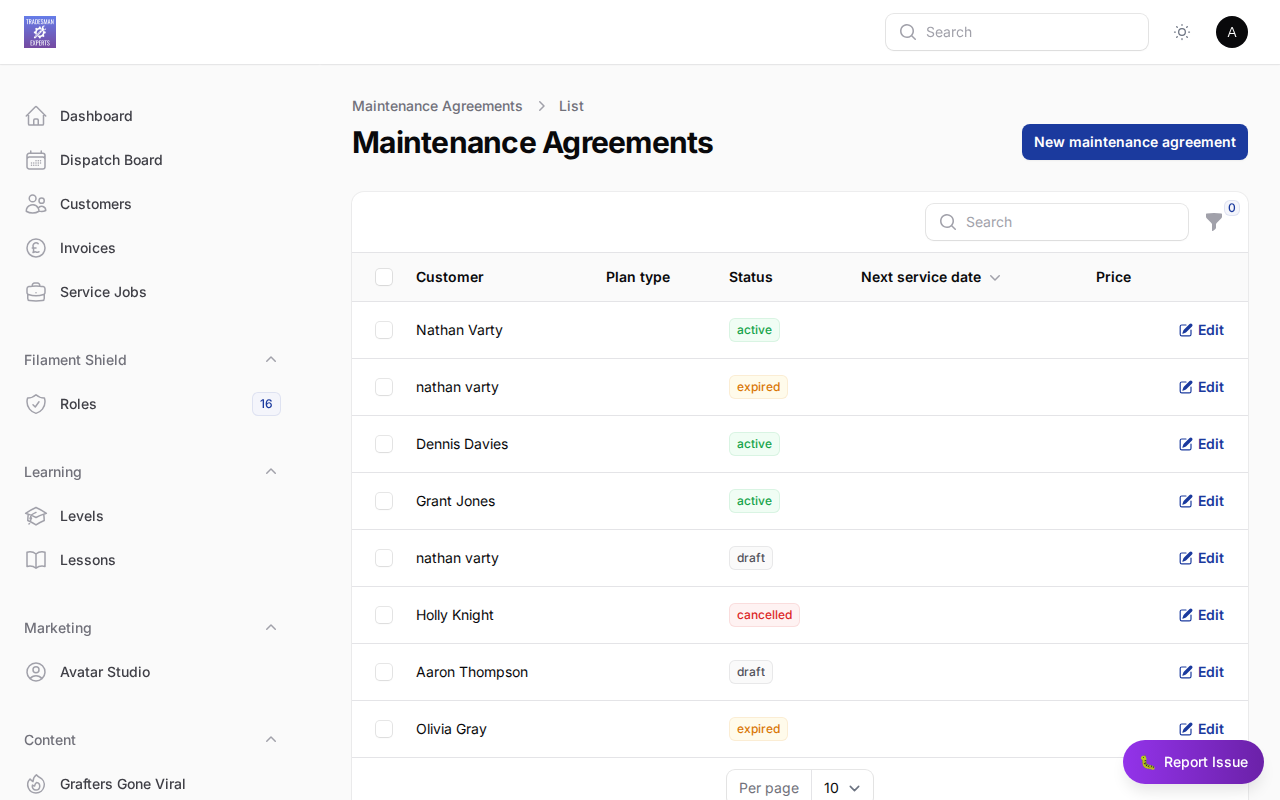Collapse the Filament Shield section
The image size is (1280, 800).
[x=271, y=359]
